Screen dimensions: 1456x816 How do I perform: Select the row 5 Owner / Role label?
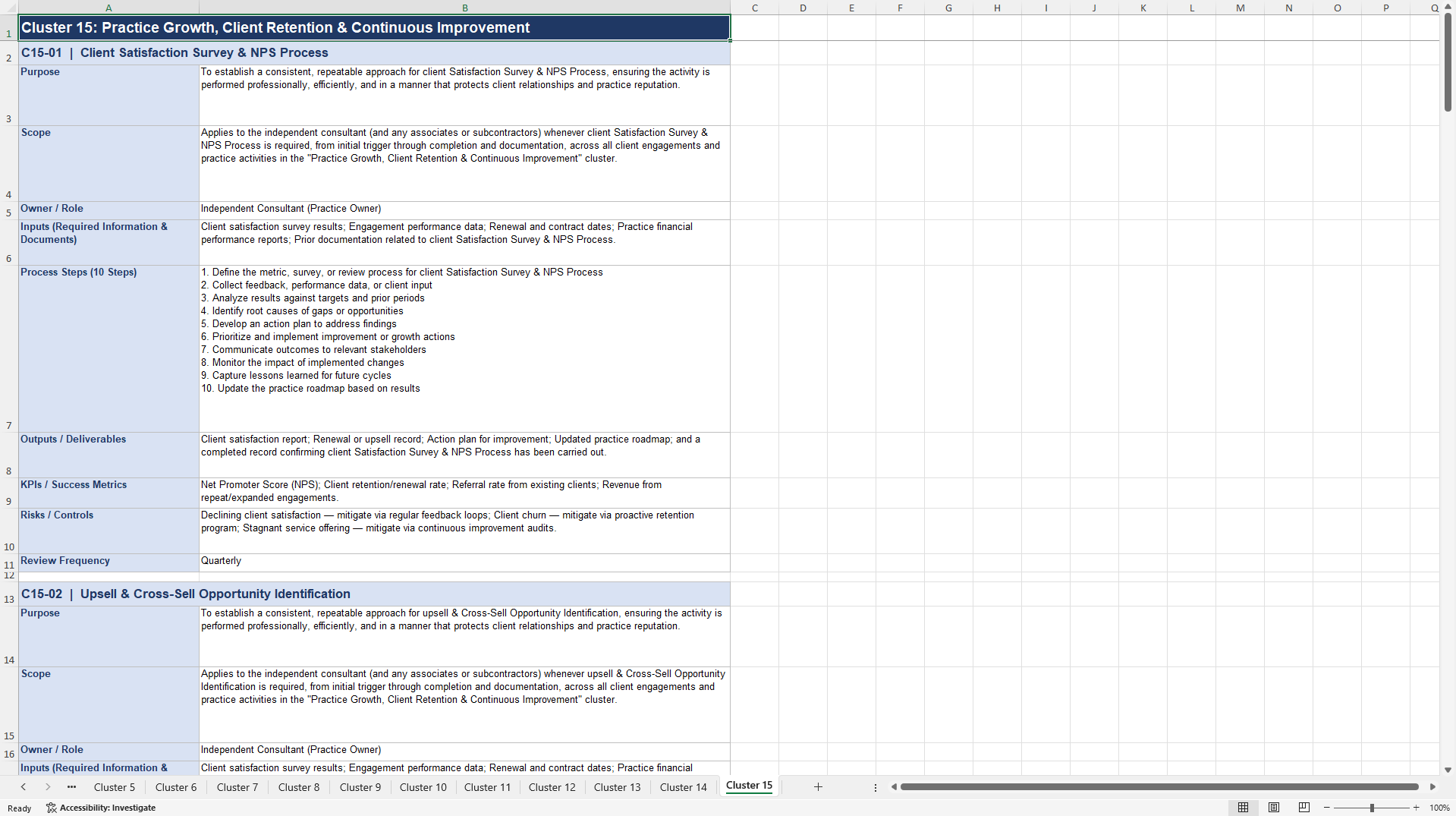(108, 210)
